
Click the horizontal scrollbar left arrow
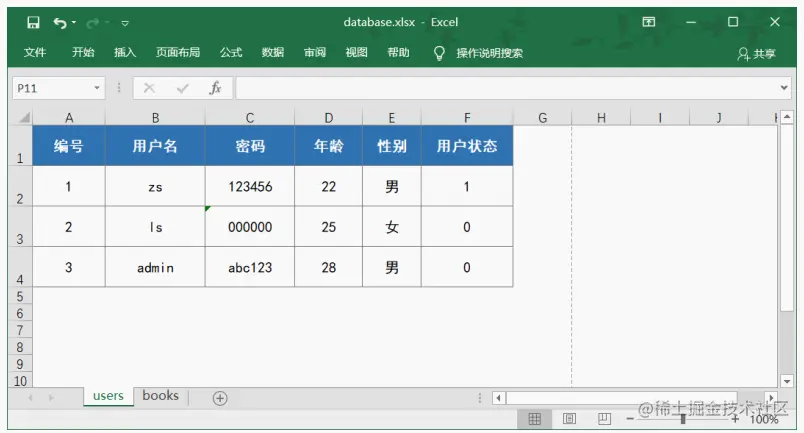coord(499,398)
